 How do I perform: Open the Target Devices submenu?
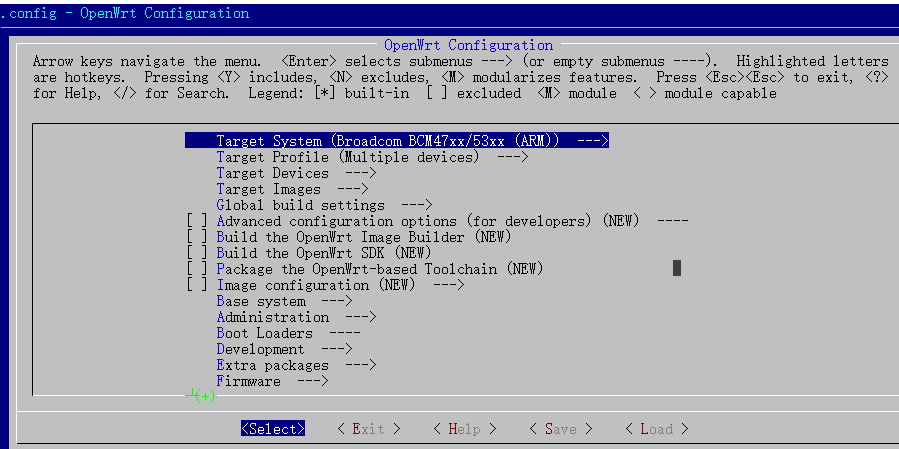click(296, 173)
